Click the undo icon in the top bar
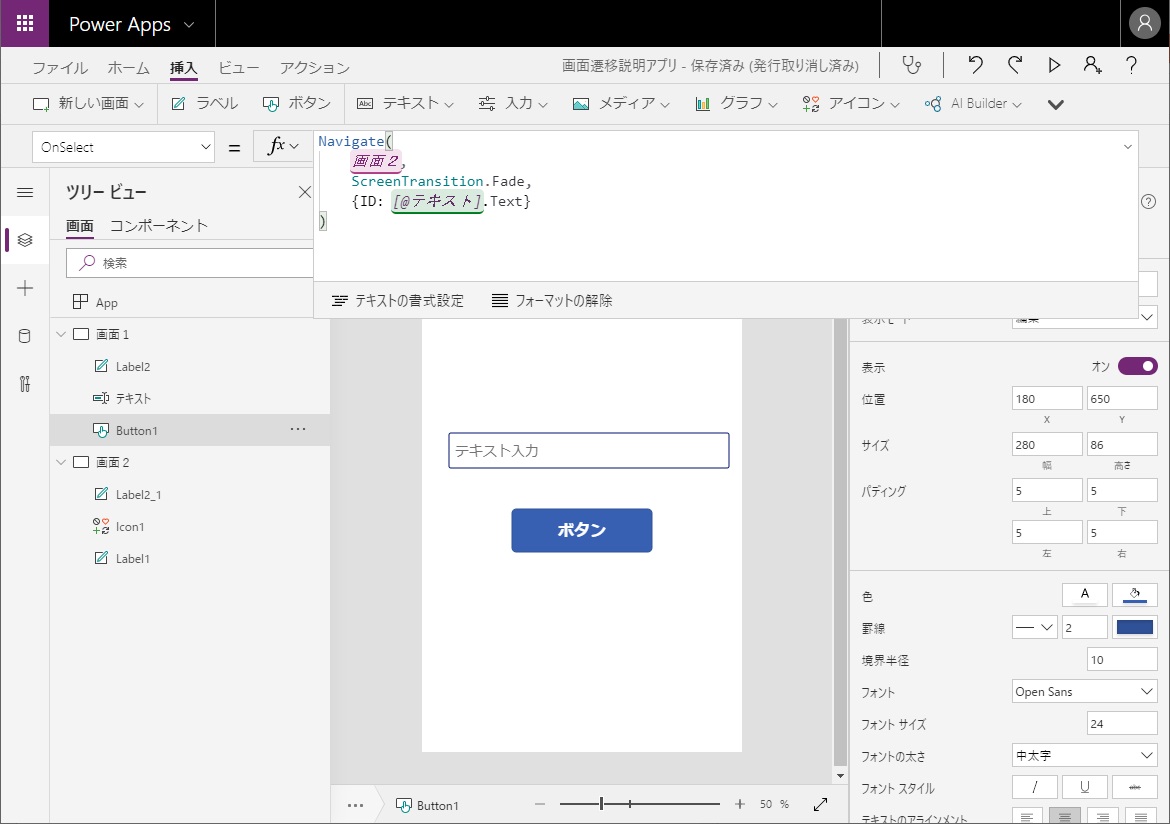This screenshot has width=1170, height=826. tap(974, 64)
